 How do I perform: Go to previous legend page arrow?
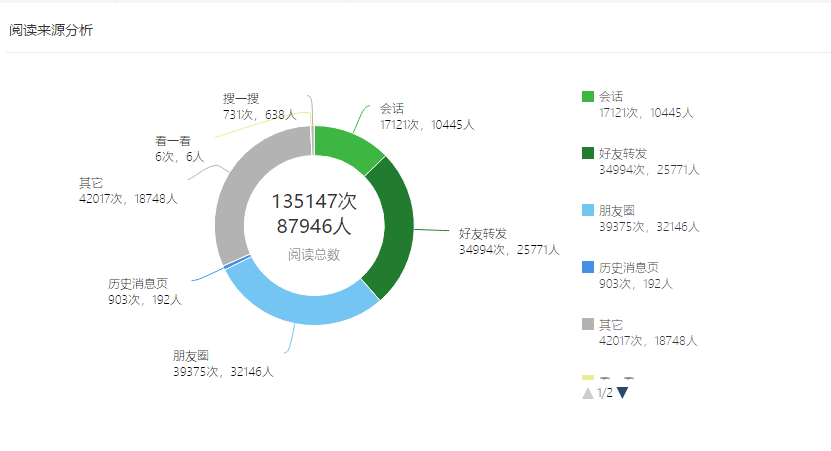pyautogui.click(x=588, y=393)
